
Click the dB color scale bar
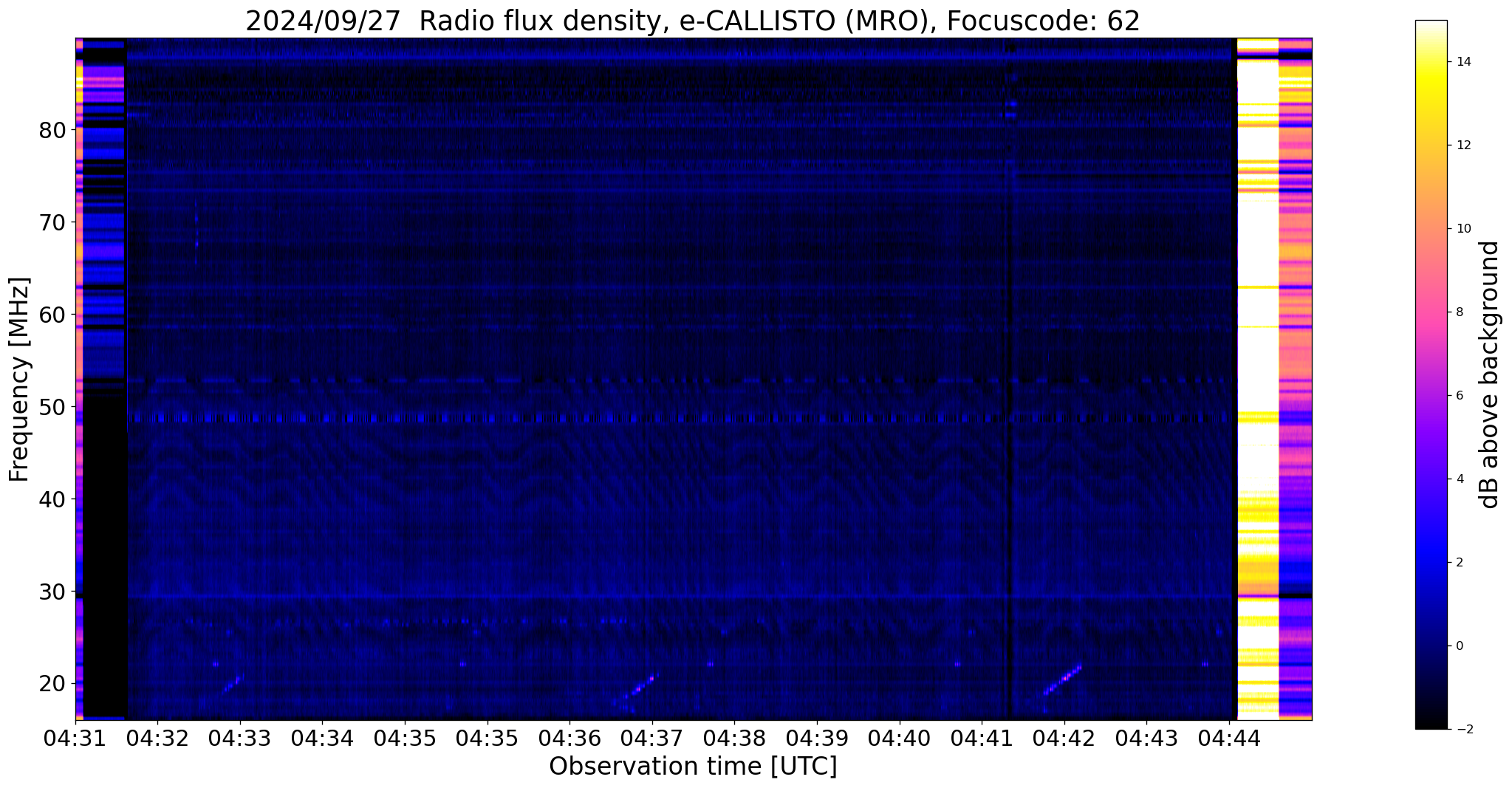point(1431,374)
